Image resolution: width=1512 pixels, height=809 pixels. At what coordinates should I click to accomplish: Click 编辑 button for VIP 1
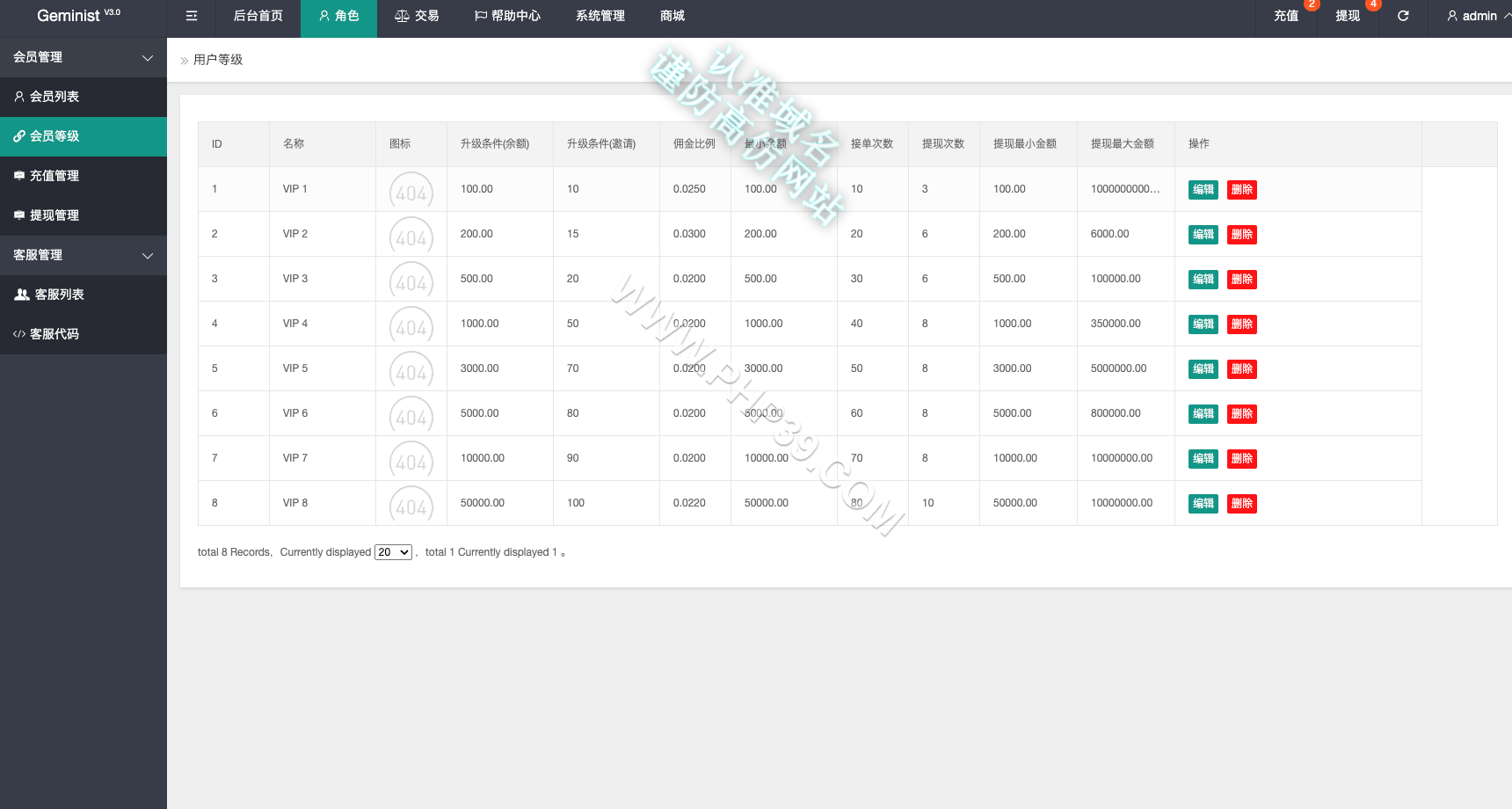point(1203,190)
